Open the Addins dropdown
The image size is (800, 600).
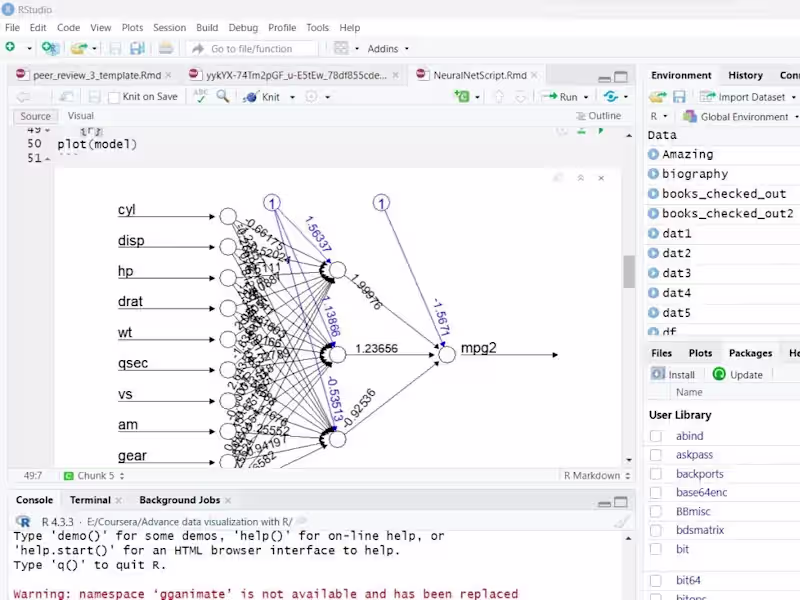click(x=388, y=48)
